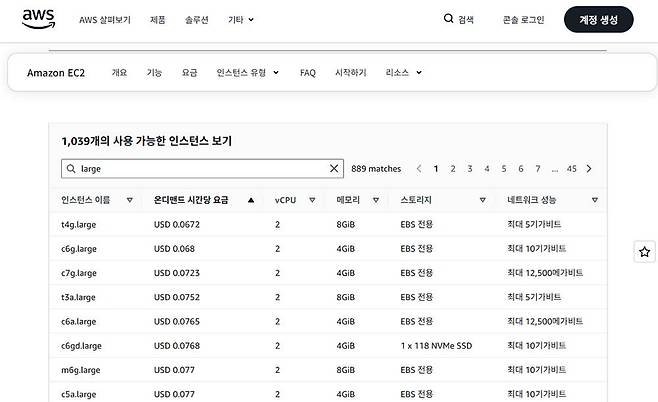Open filter for vCPU column
658x402 pixels.
click(312, 200)
